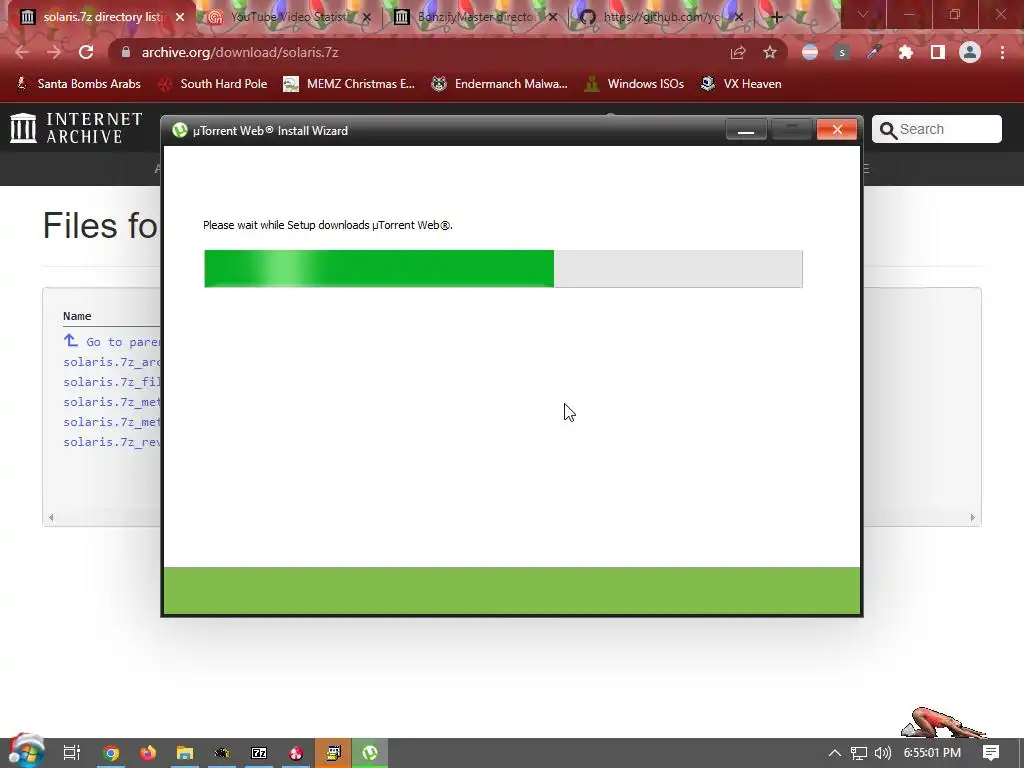Open a new tab with the plus button

[776, 17]
